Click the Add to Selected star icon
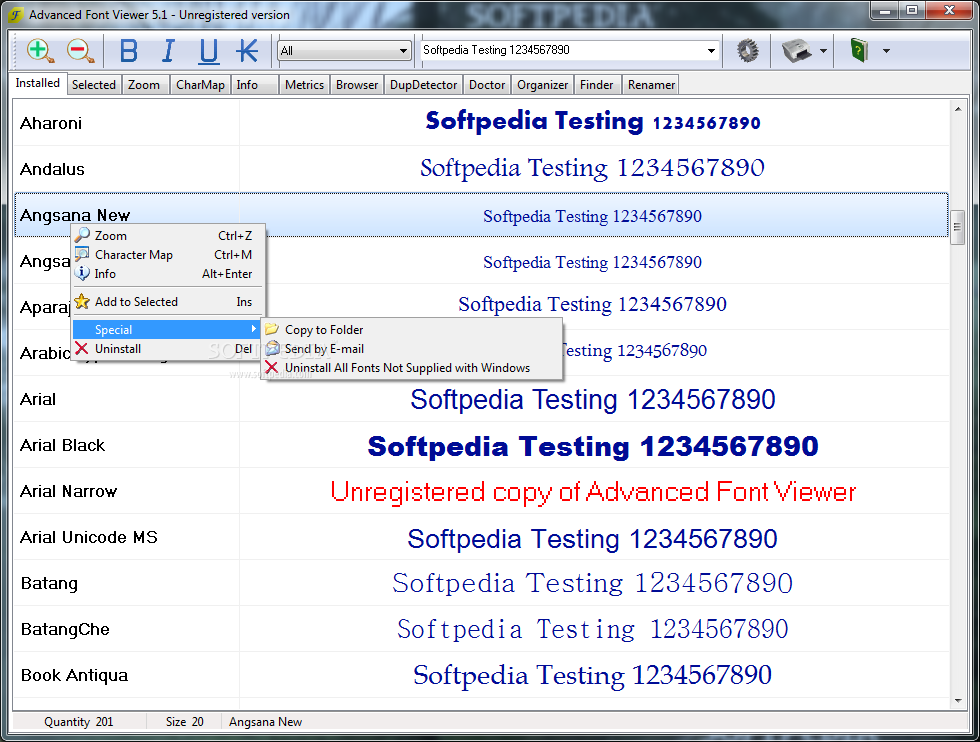 82,301
